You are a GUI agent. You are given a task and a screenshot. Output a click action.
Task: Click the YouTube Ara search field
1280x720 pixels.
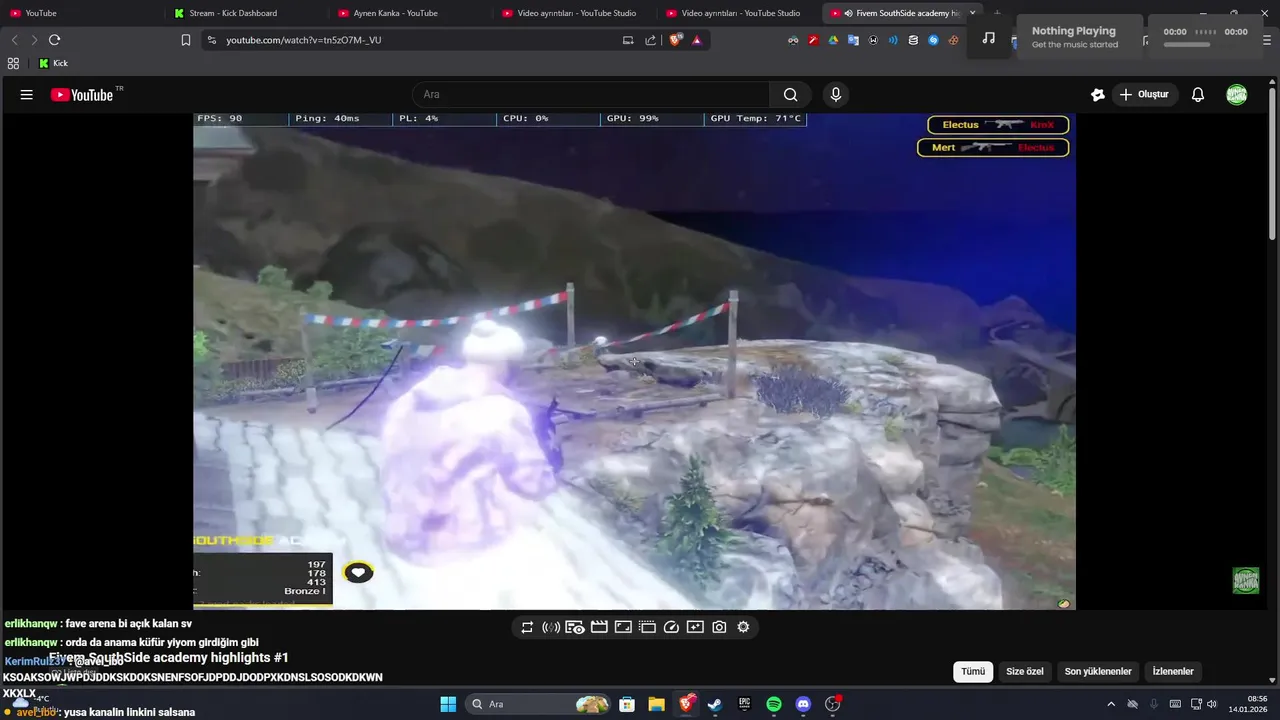point(591,95)
